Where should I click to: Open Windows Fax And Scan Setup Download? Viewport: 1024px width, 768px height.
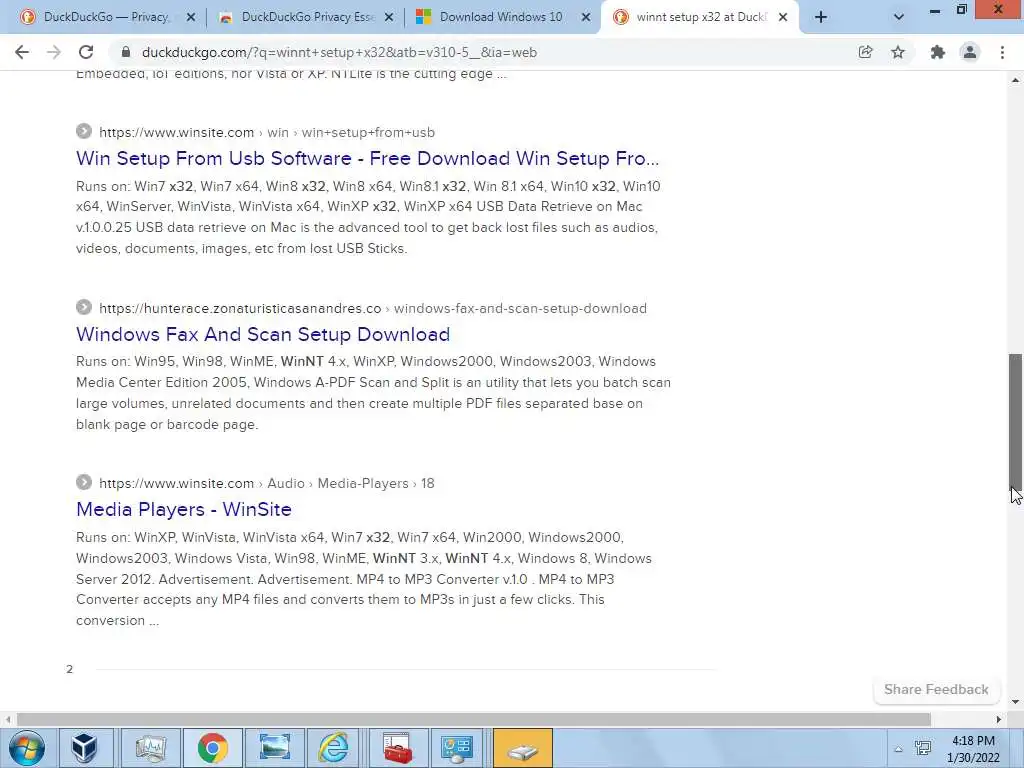tap(263, 334)
